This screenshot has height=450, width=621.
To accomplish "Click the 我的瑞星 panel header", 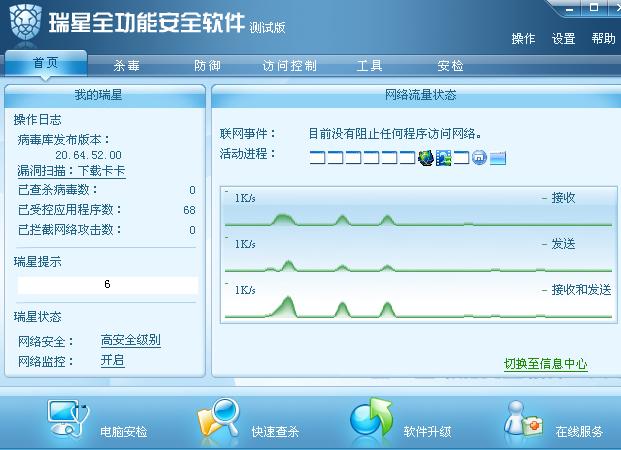I will click(105, 95).
